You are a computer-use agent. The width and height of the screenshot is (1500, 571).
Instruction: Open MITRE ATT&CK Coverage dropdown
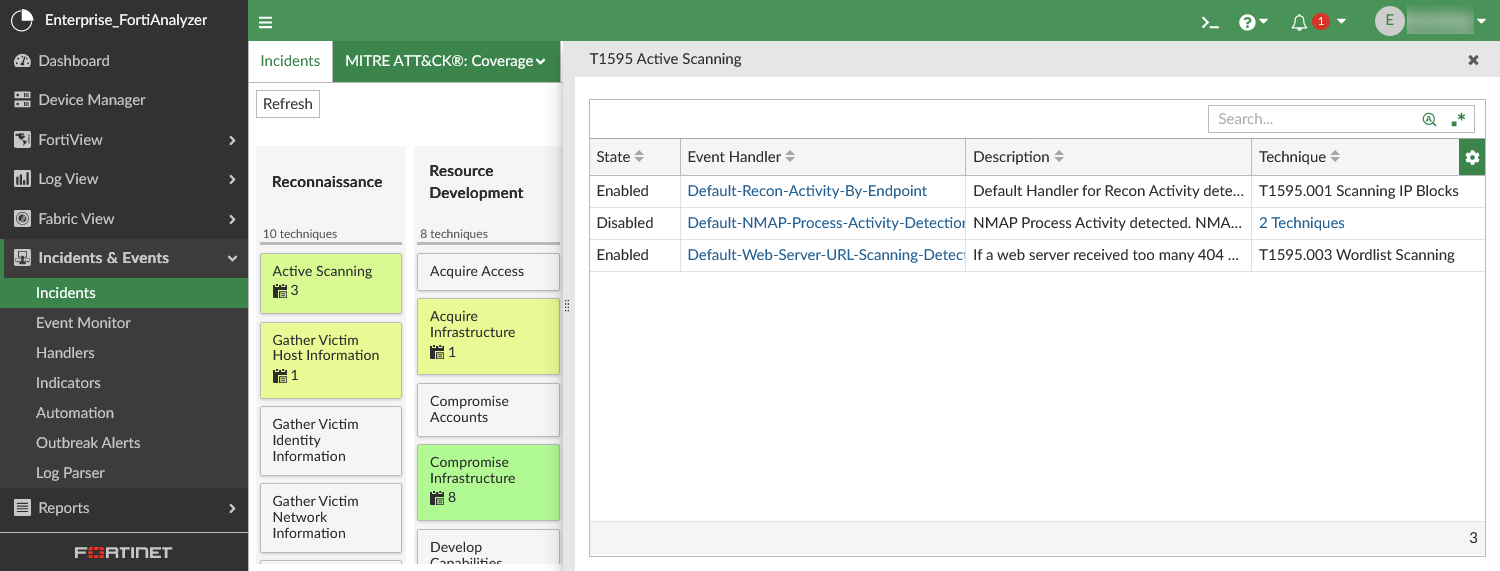[x=445, y=61]
